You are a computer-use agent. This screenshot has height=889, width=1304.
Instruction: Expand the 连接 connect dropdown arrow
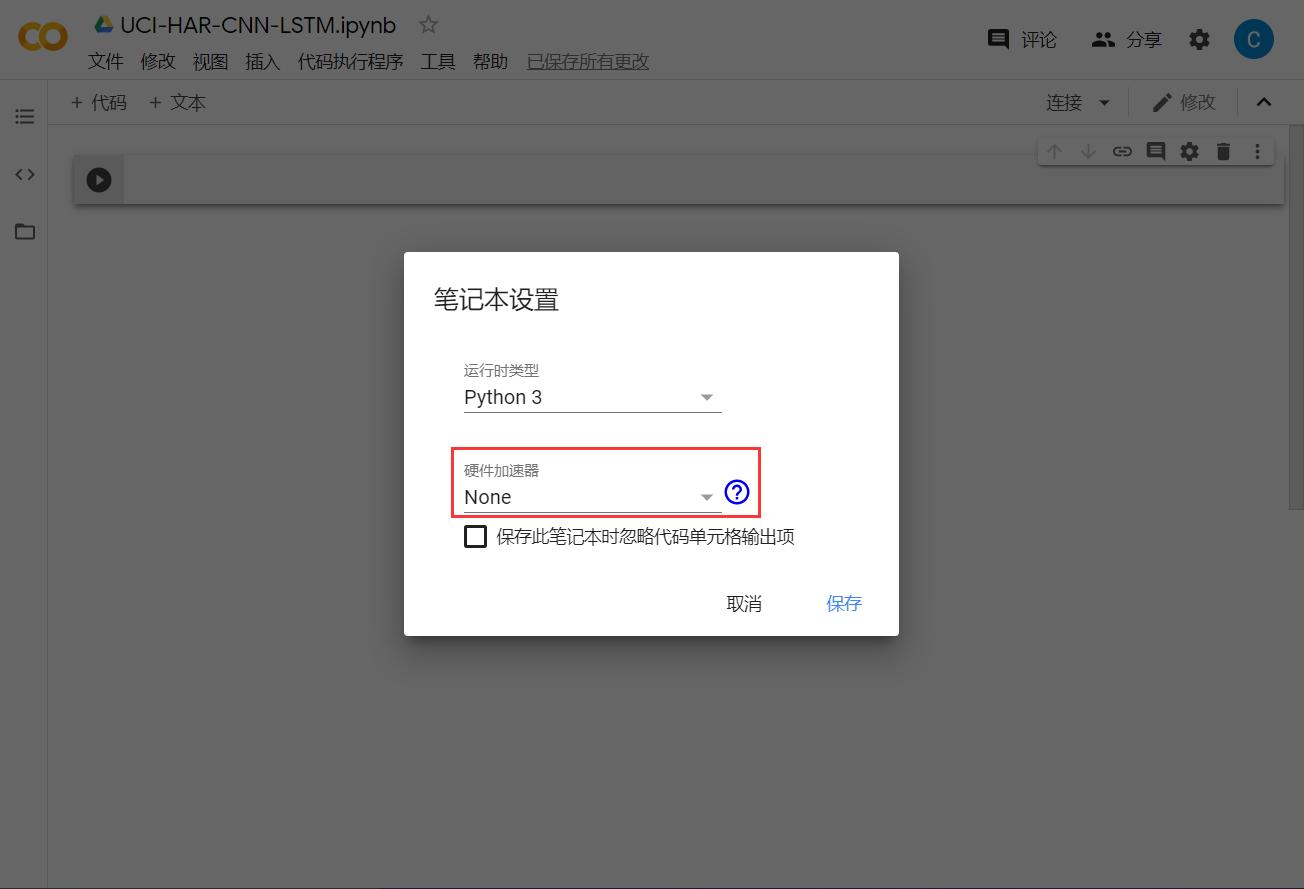click(x=1104, y=102)
